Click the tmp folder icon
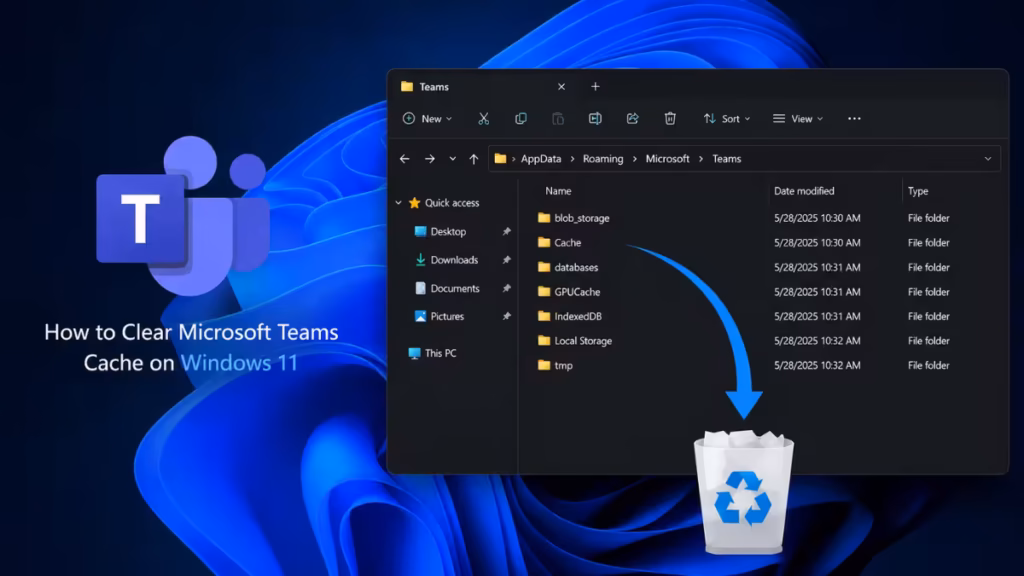Image resolution: width=1024 pixels, height=576 pixels. 544,365
